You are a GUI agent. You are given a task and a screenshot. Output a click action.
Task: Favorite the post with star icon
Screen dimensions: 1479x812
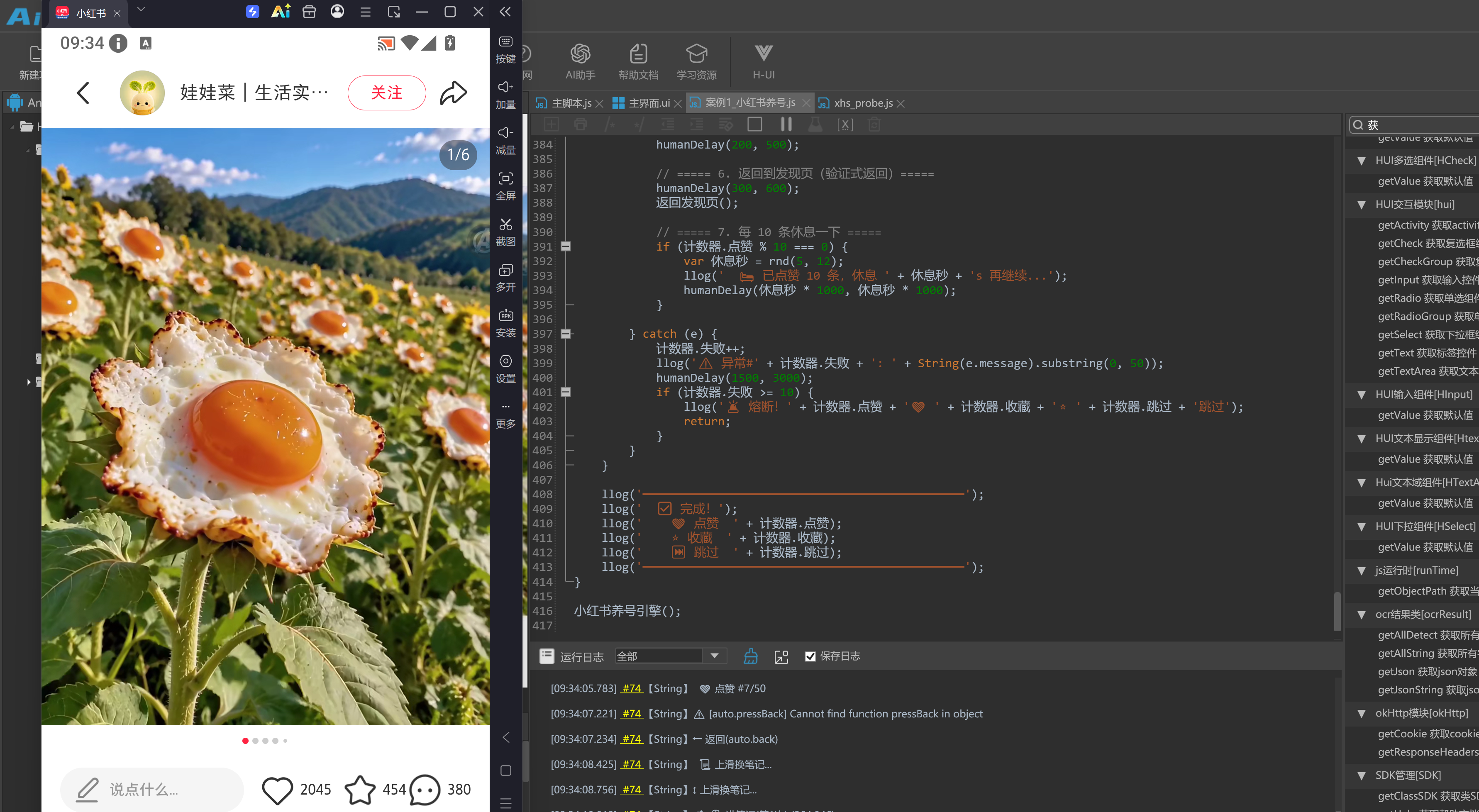360,790
